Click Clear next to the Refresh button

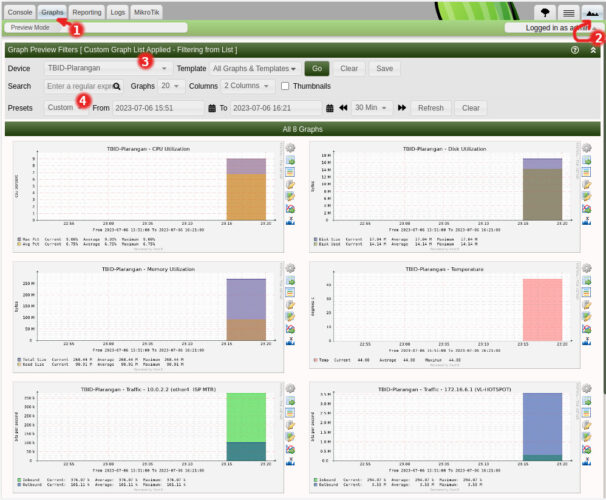pos(471,108)
